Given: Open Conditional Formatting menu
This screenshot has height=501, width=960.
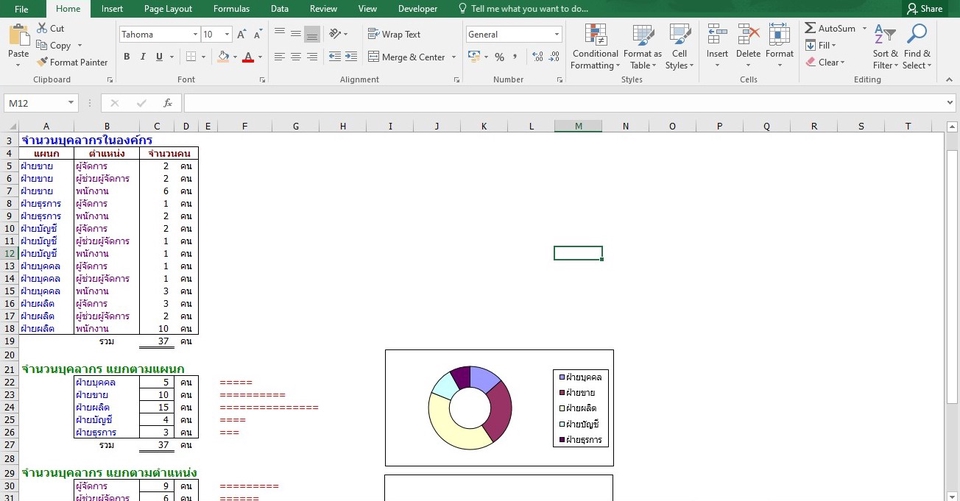Looking at the screenshot, I should [x=595, y=47].
